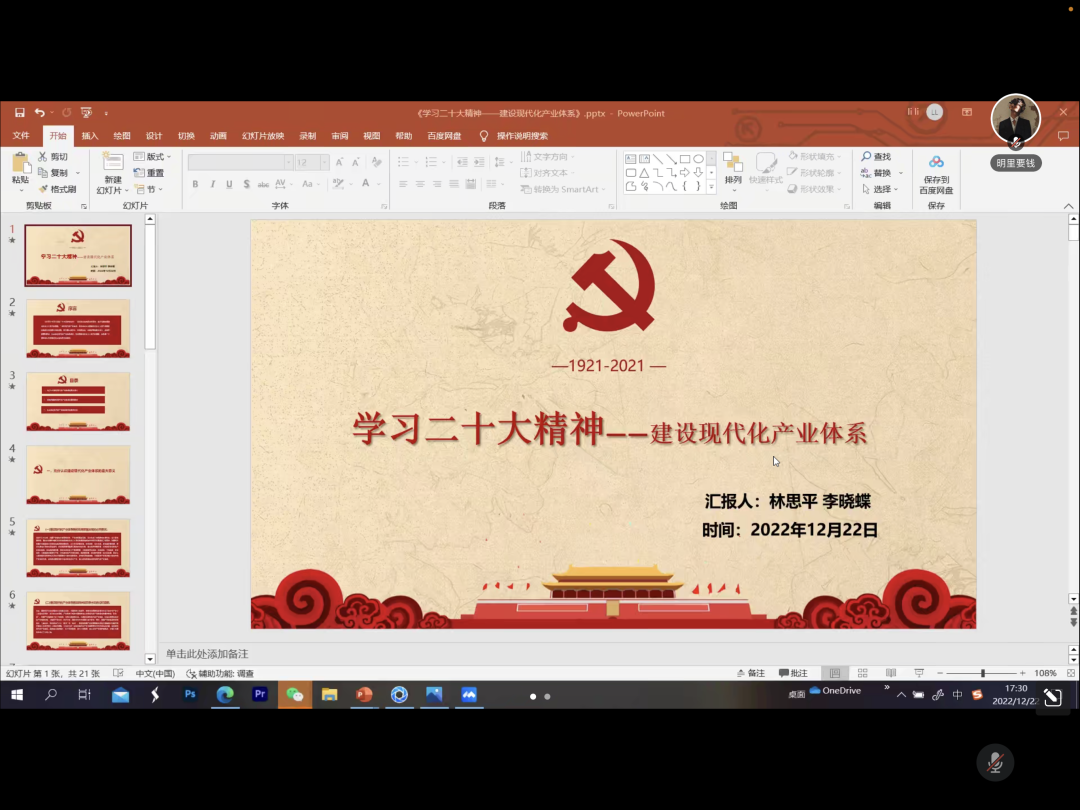1080x810 pixels.
Task: Toggle the Notes (备注) pane in status bar
Action: point(750,673)
